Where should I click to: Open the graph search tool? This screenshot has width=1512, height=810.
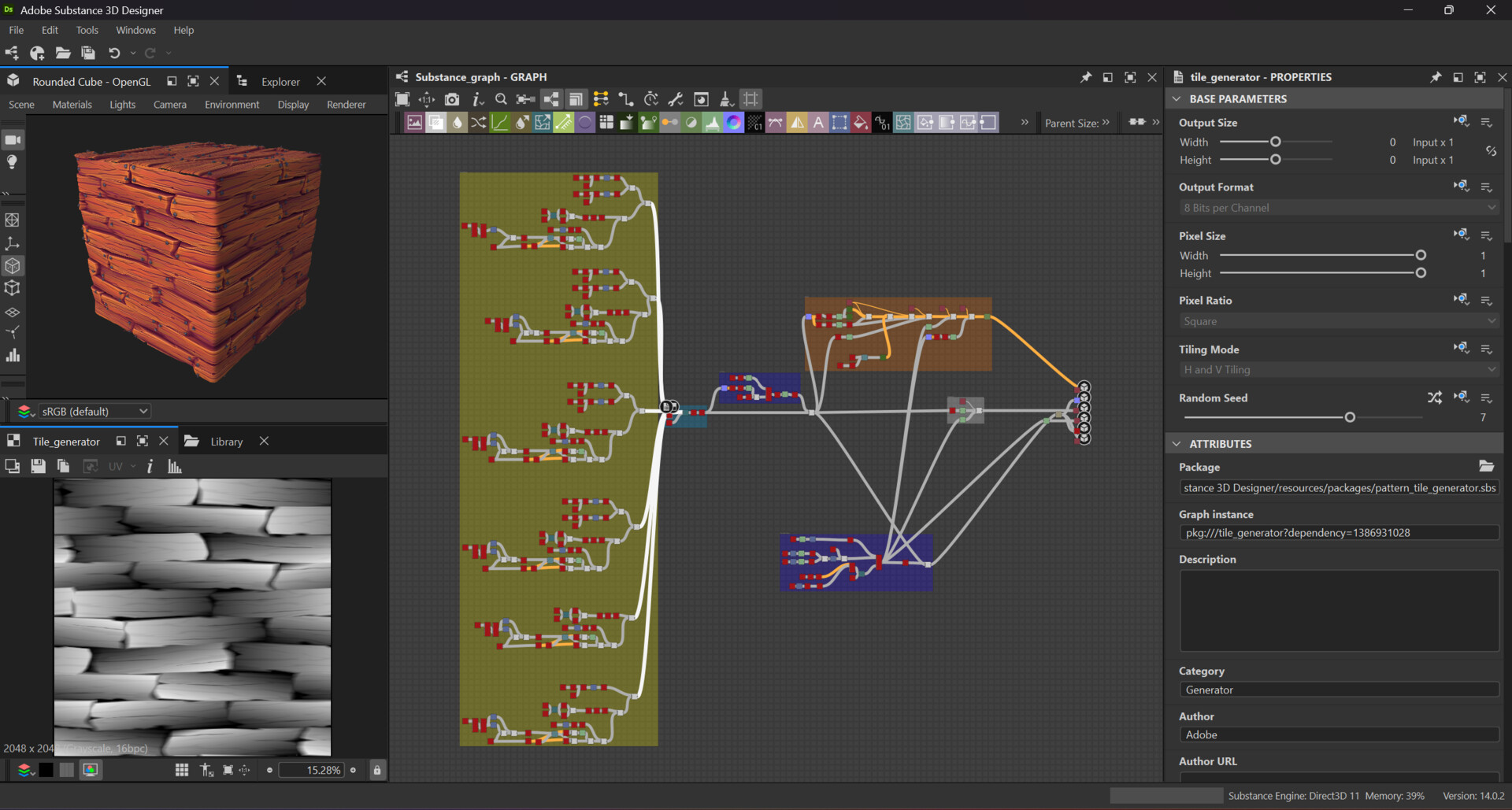pyautogui.click(x=501, y=99)
